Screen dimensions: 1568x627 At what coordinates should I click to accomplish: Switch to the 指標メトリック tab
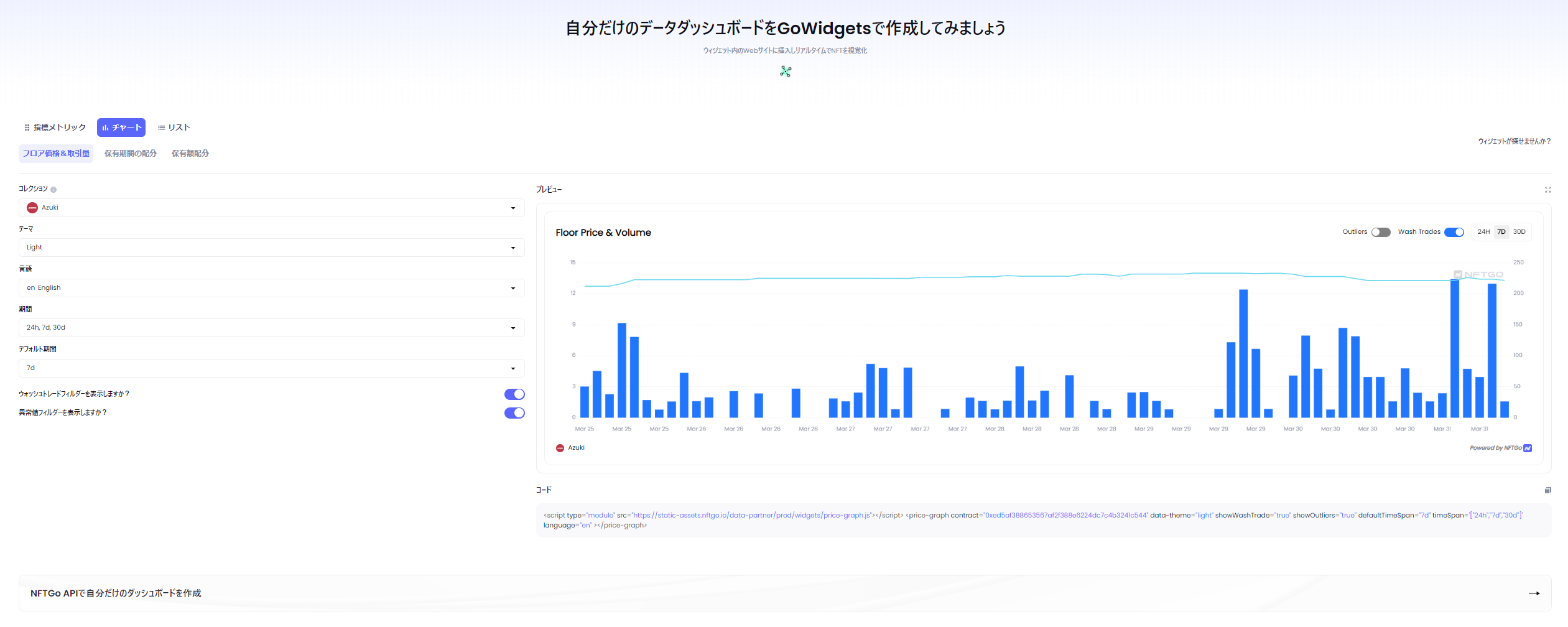click(x=55, y=128)
